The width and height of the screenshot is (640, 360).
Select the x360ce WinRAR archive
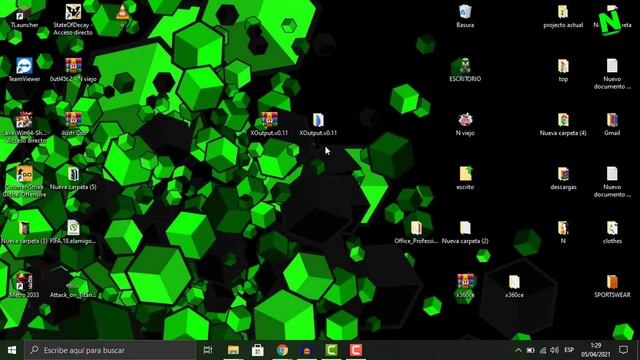tap(465, 282)
